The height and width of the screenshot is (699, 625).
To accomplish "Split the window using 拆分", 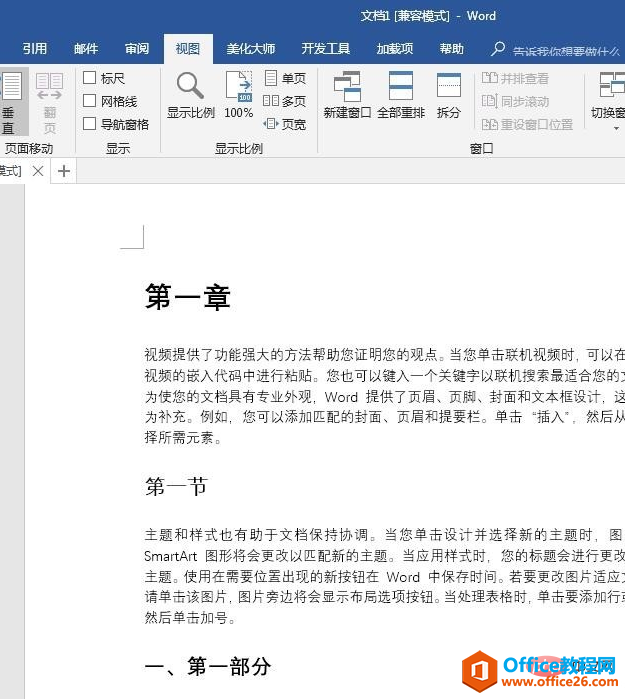I will point(449,96).
